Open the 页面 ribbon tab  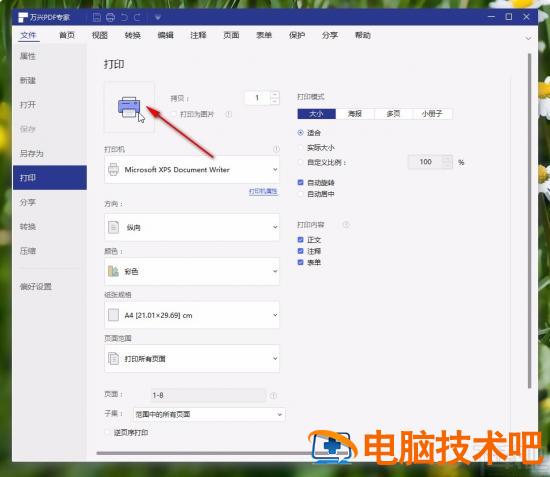click(x=231, y=35)
